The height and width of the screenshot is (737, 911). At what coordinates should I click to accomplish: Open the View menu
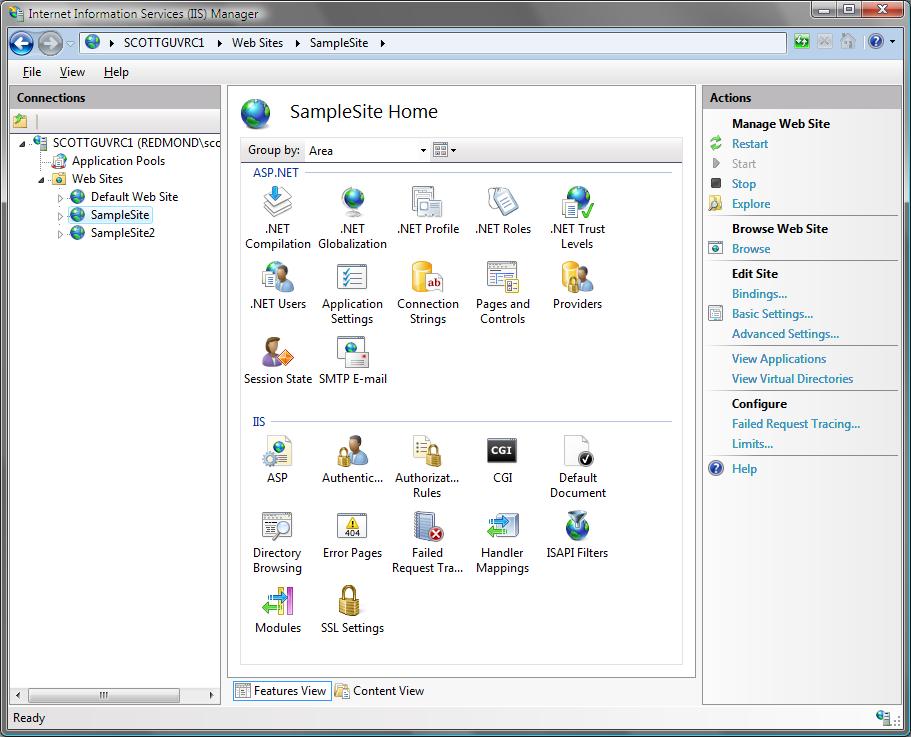point(72,72)
